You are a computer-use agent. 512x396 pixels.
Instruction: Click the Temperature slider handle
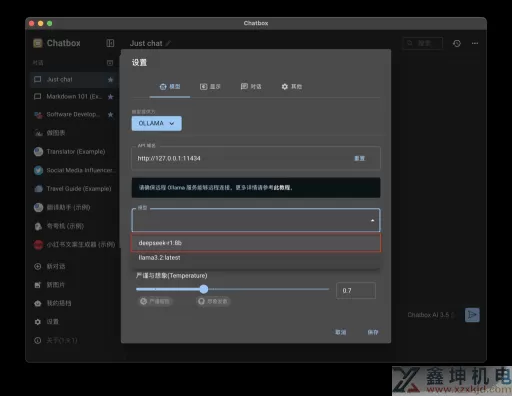click(204, 289)
